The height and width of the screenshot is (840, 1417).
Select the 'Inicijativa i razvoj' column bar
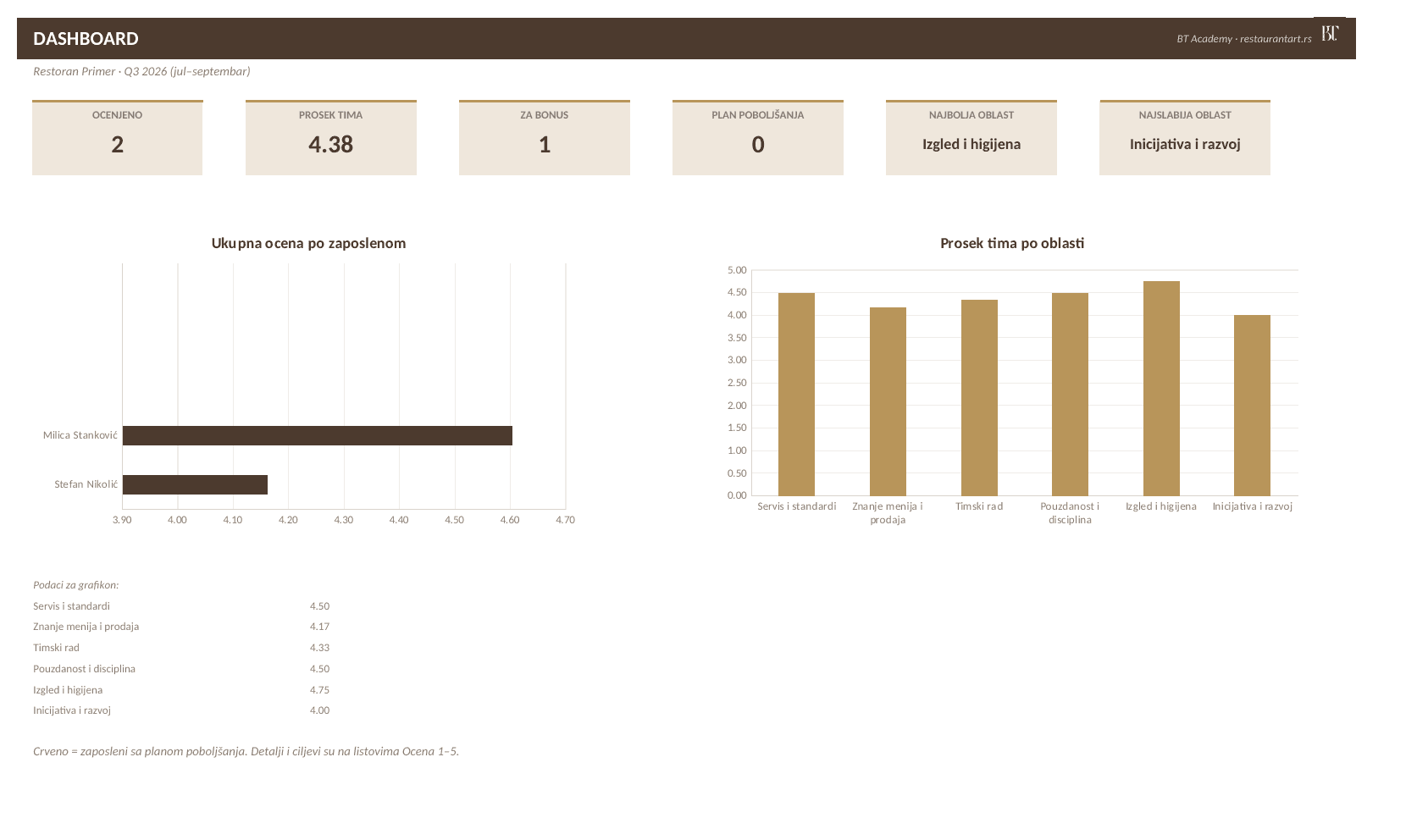[x=1252, y=406]
